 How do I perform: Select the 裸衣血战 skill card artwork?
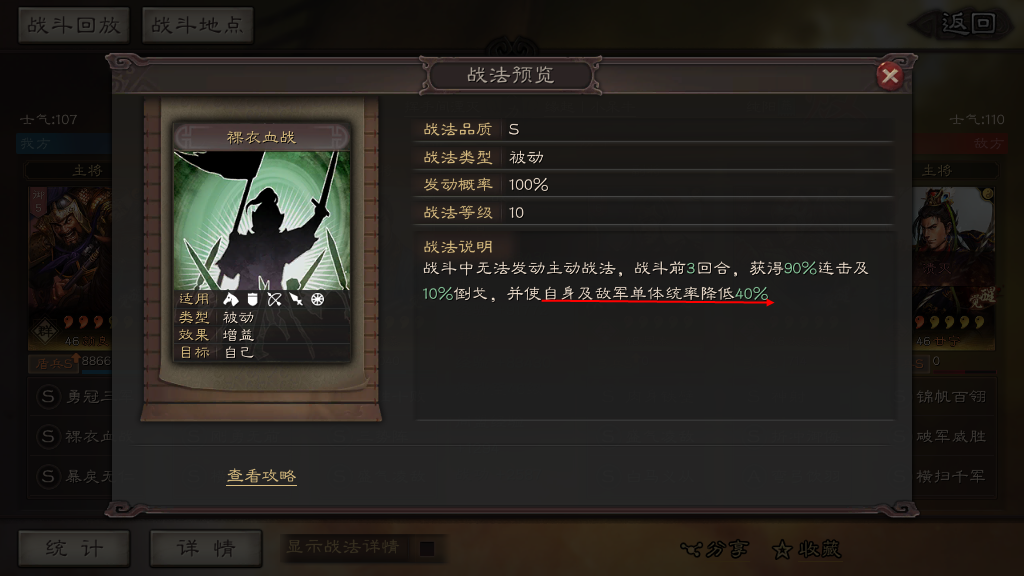click(262, 221)
